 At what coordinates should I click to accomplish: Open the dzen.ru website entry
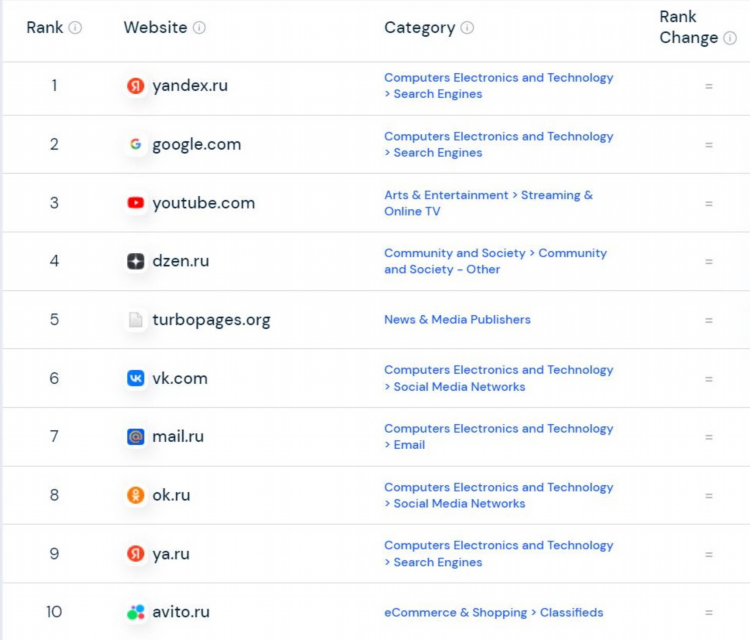(181, 261)
